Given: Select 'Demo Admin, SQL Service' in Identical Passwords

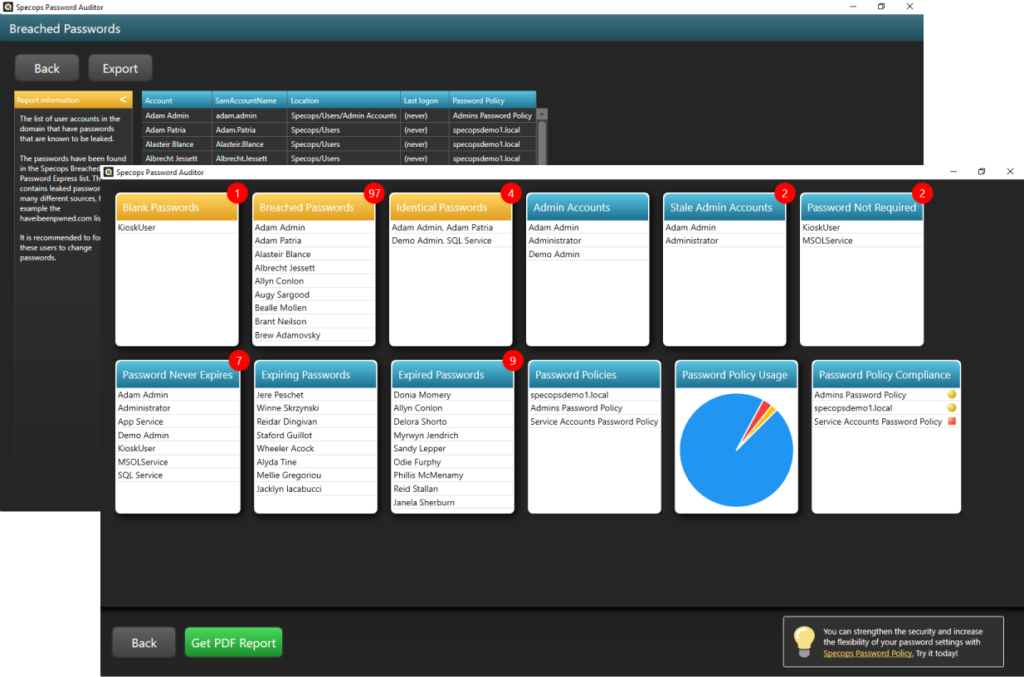Looking at the screenshot, I should [451, 240].
